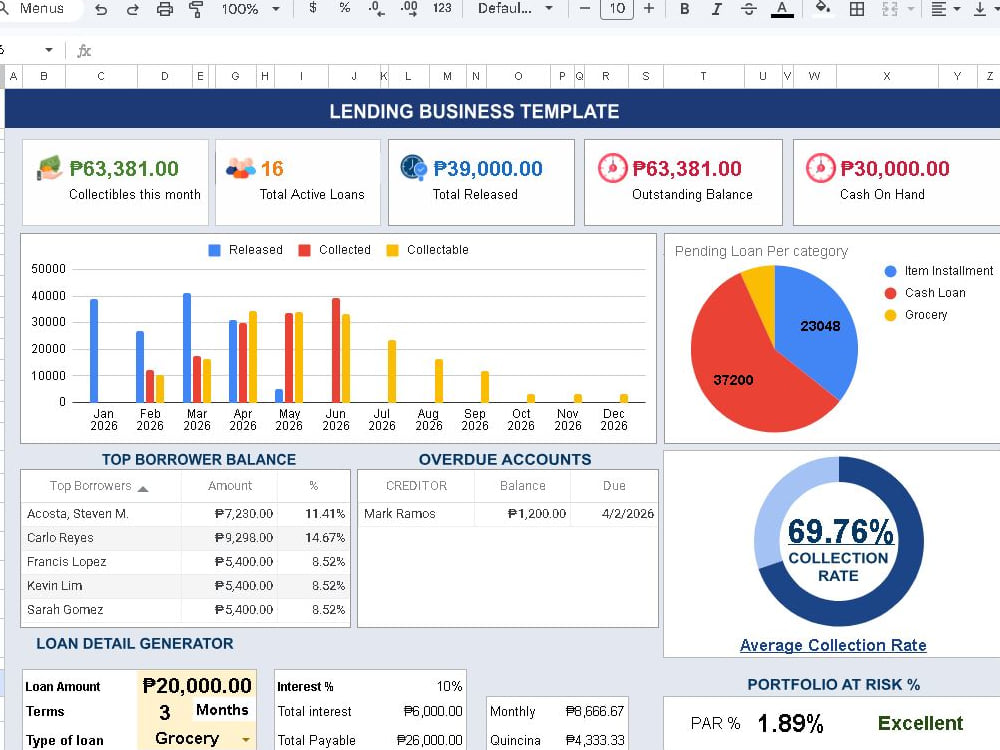Open the Type of loan Grocery dropdown
The image size is (1000, 750).
(246, 739)
